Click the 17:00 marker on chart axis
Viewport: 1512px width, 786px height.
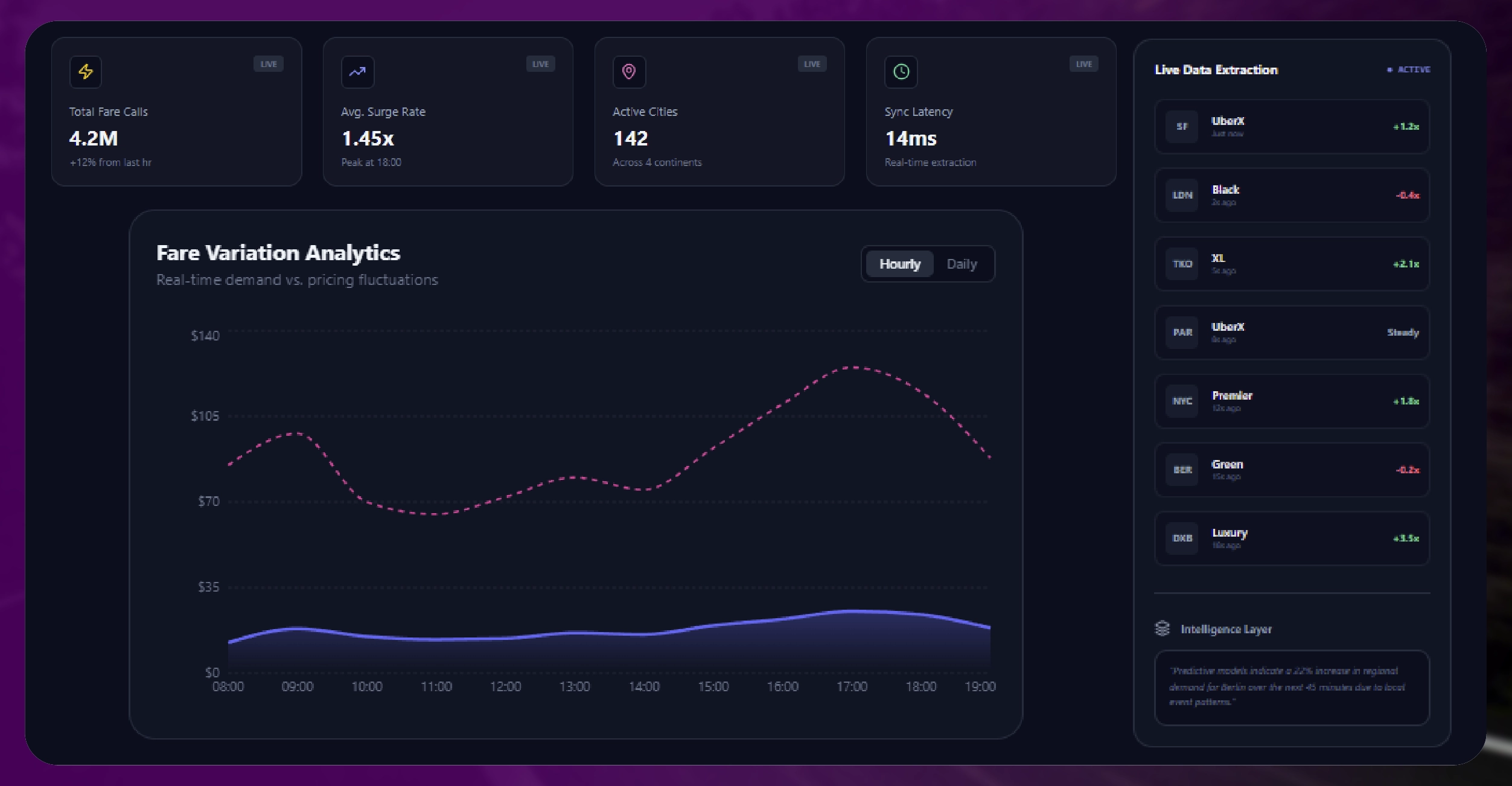tap(852, 686)
